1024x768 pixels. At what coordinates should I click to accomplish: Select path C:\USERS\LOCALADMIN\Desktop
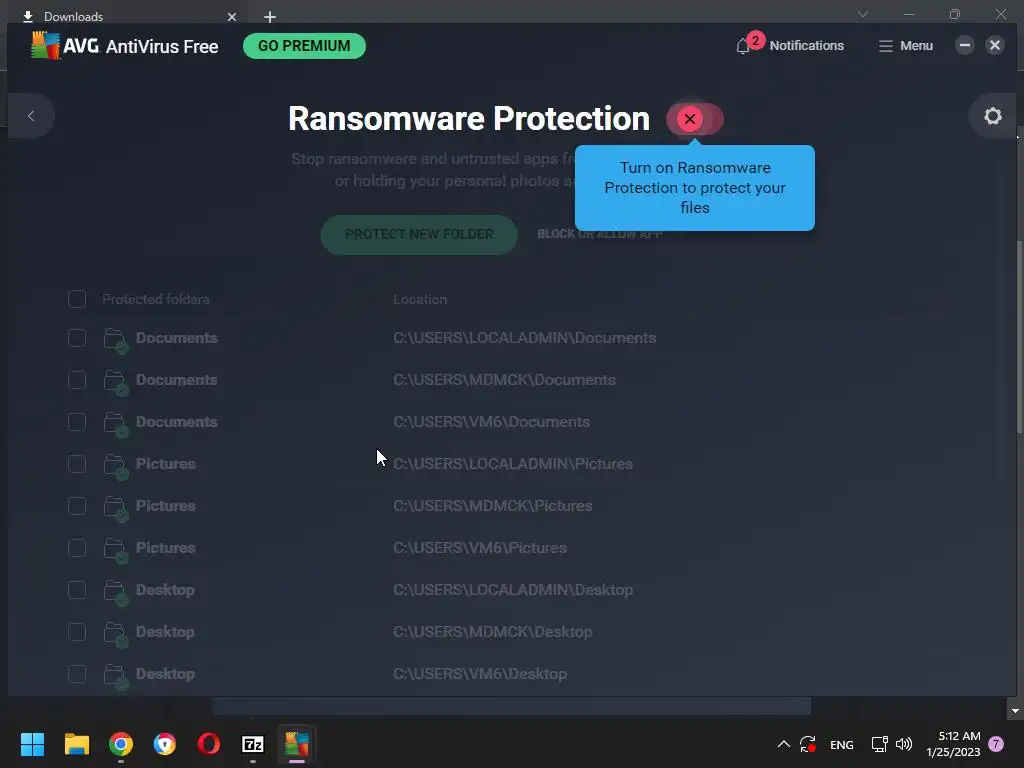[513, 590]
